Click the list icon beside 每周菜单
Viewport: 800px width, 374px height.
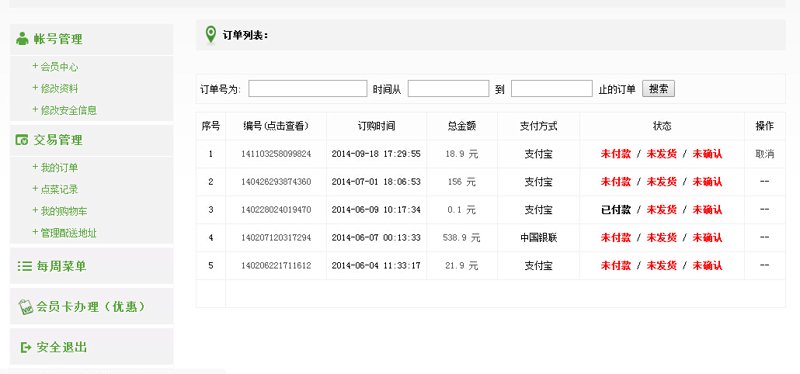coord(24,266)
